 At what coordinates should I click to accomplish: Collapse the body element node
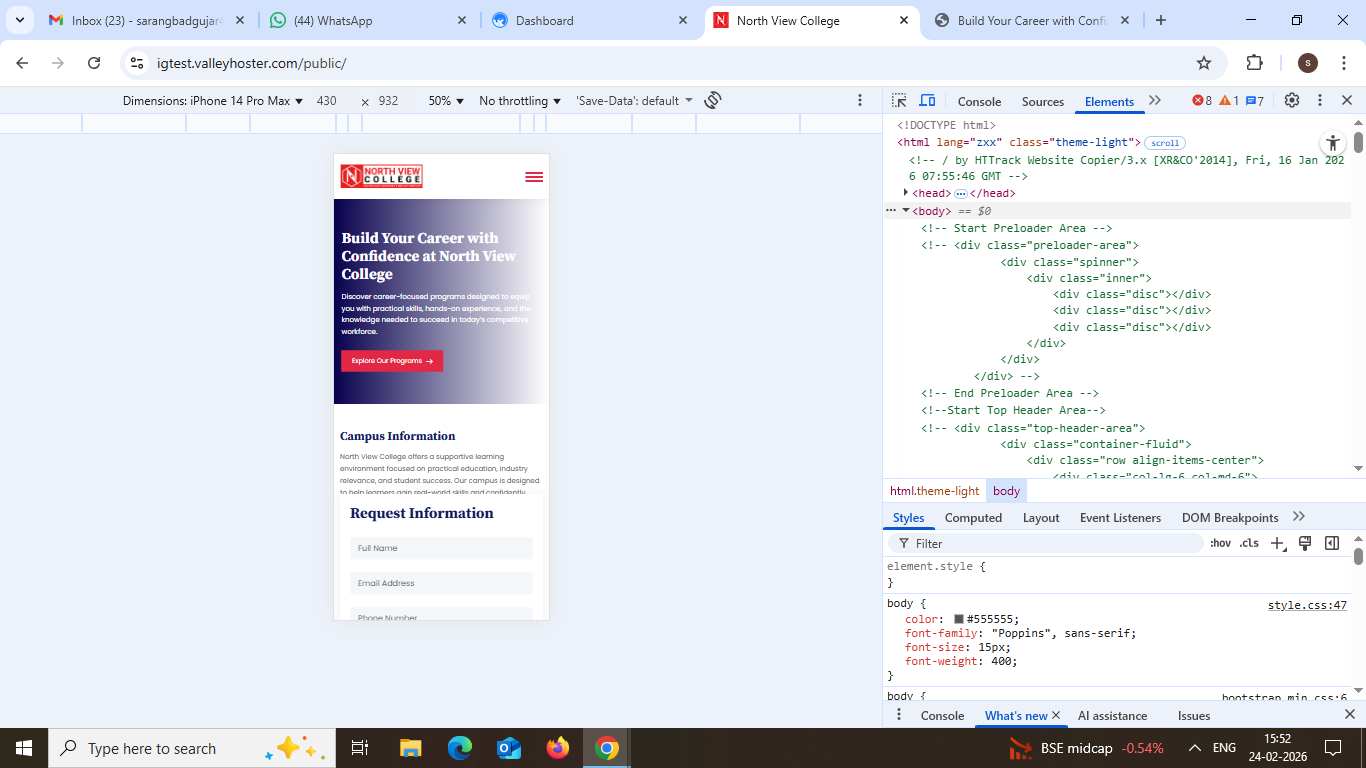click(906, 210)
